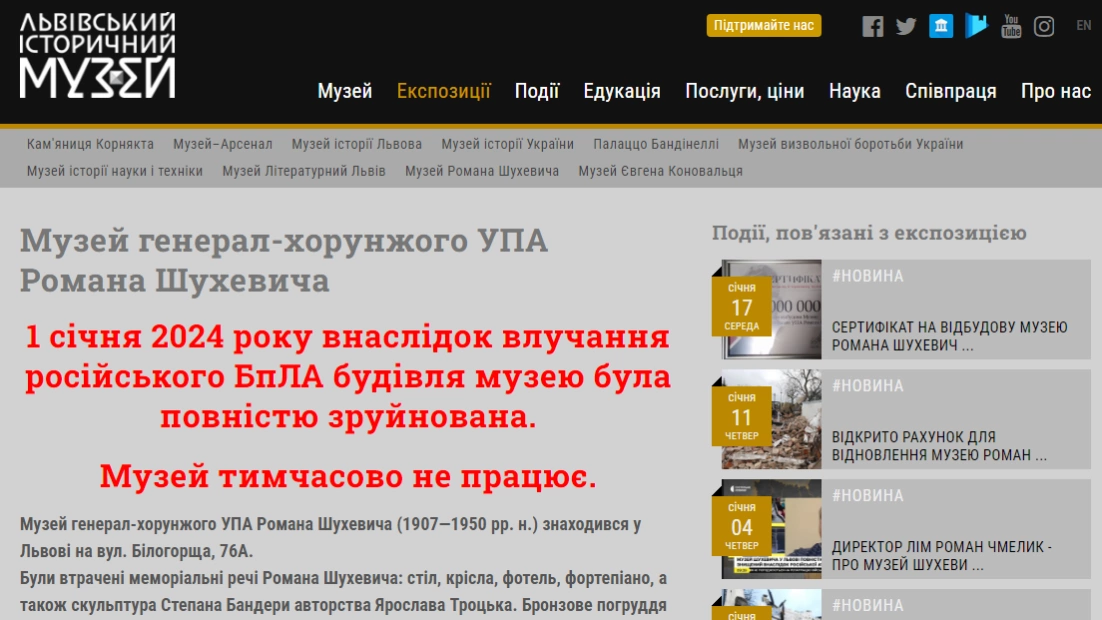
Task: Click the blue play-shaped app icon
Action: 976,26
